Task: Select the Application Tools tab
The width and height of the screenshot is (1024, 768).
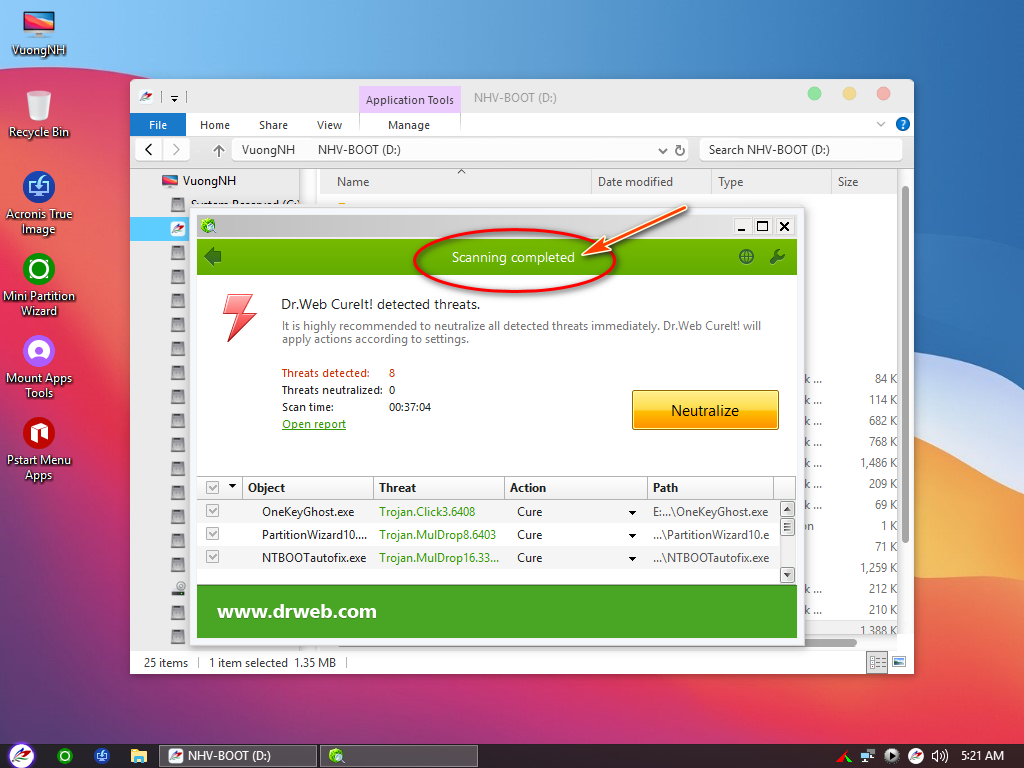Action: pyautogui.click(x=409, y=100)
